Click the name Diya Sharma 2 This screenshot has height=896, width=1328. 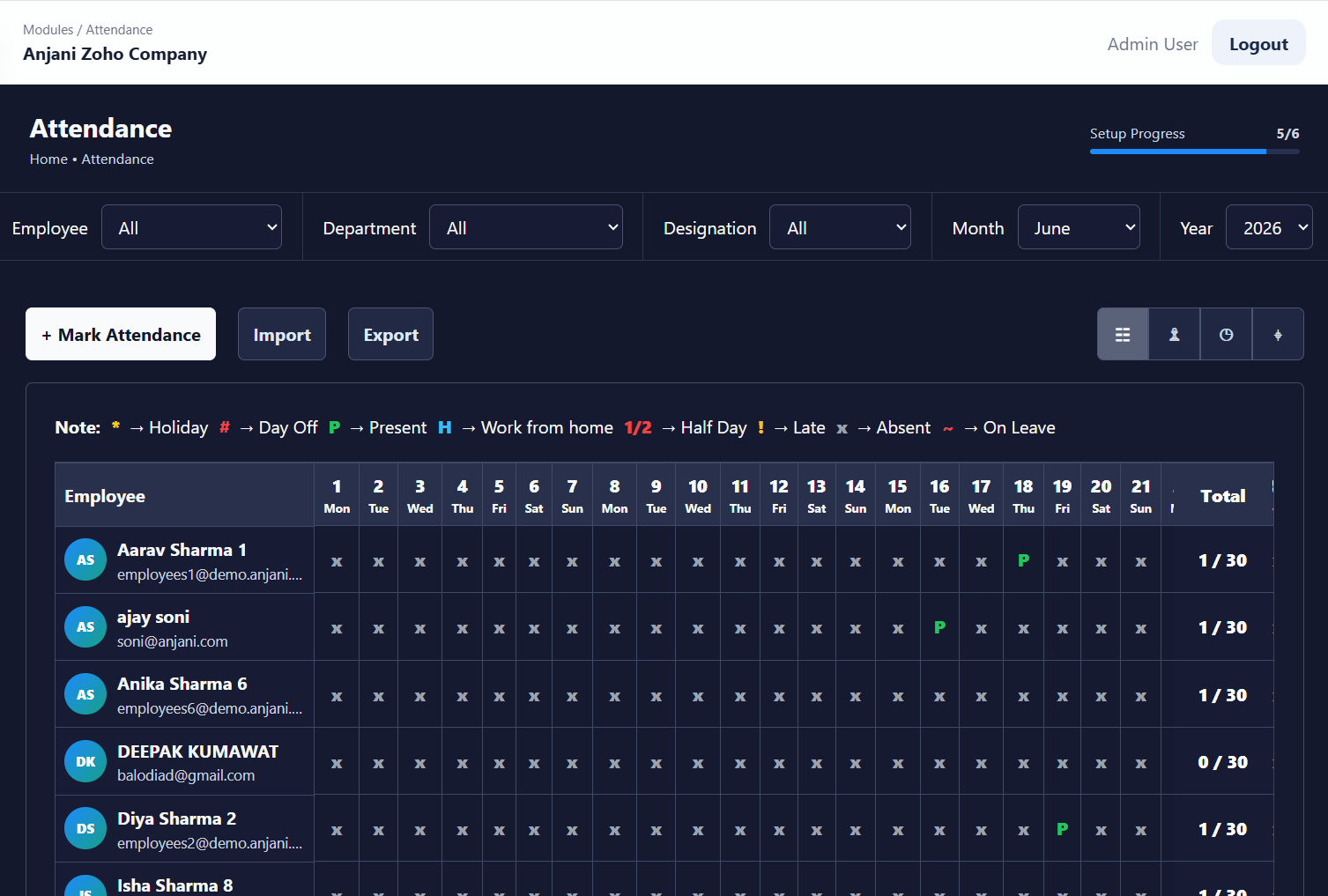pos(177,818)
